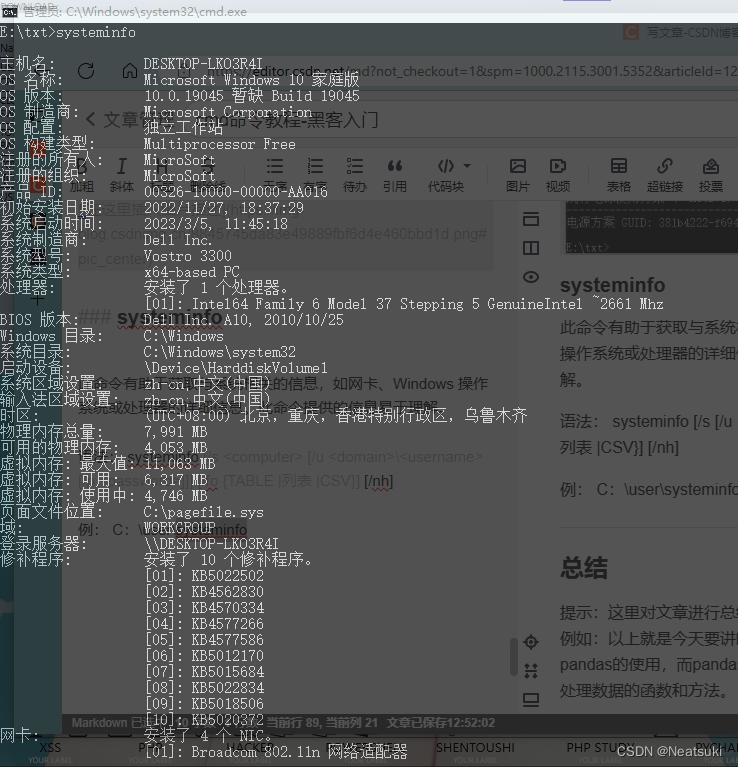Viewport: 738px width, 767px height.
Task: Open the 代码块 dropdown arrow
Action: tap(467, 166)
